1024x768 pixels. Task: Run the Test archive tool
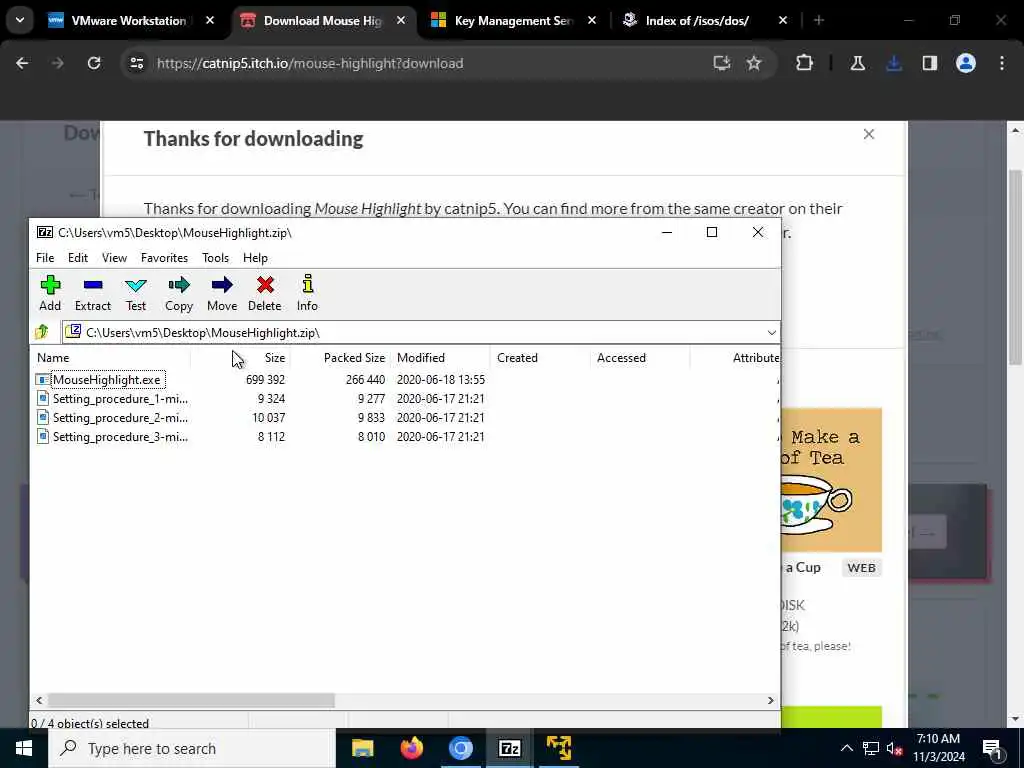(136, 293)
